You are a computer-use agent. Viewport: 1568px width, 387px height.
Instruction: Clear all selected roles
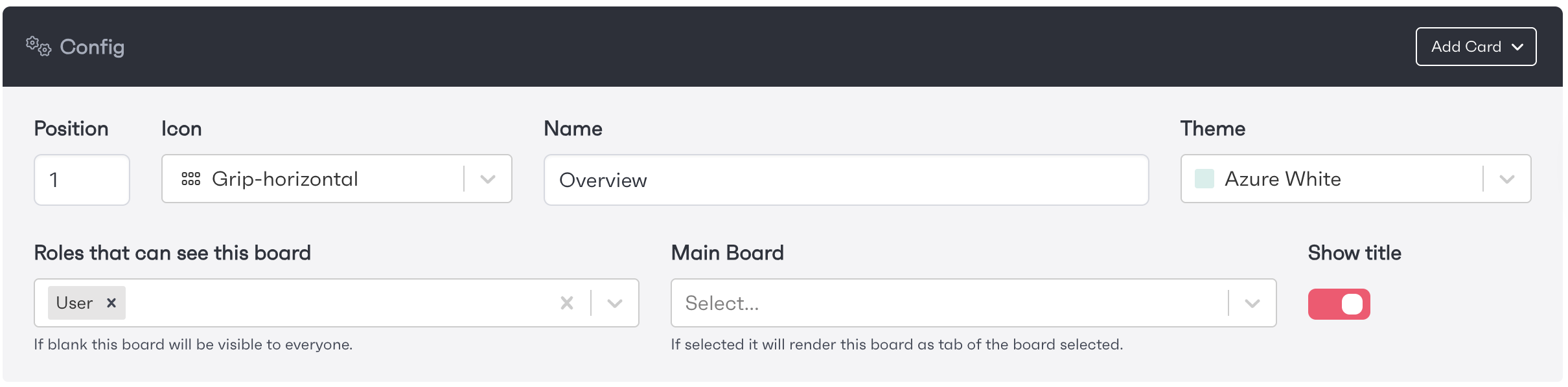(x=567, y=303)
